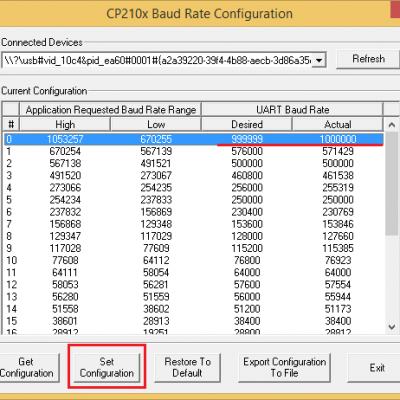400x400 pixels.
Task: Open the Connected Devices dropdown arrow
Action: point(319,60)
